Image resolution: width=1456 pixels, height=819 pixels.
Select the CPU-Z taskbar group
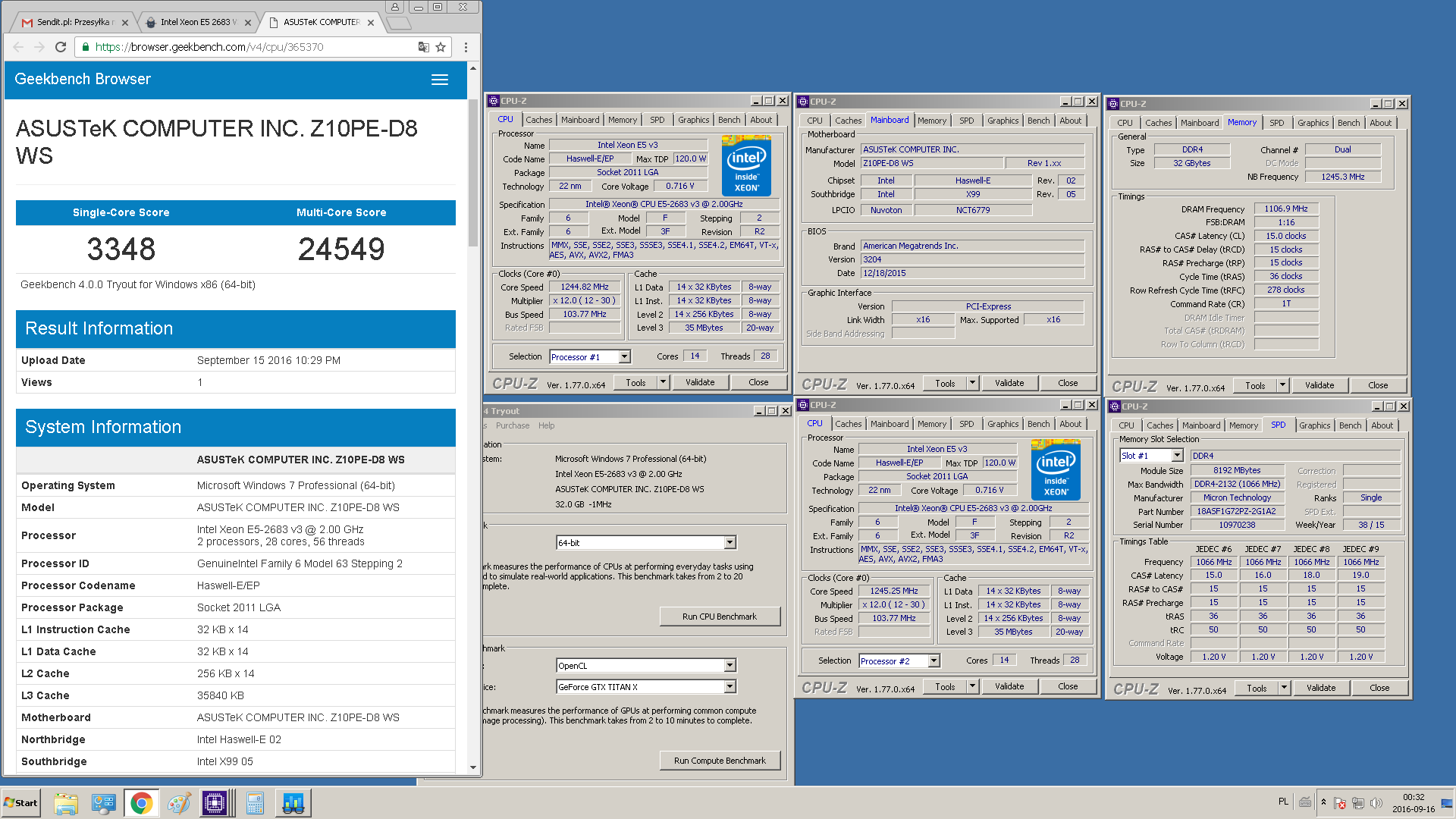[x=217, y=803]
